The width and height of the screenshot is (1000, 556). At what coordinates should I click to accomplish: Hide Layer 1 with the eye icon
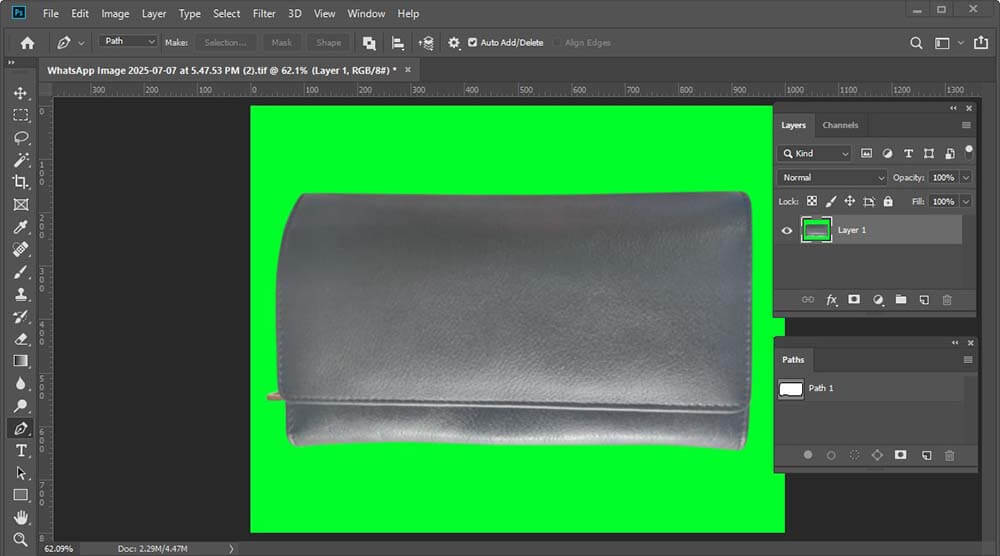[x=787, y=231]
